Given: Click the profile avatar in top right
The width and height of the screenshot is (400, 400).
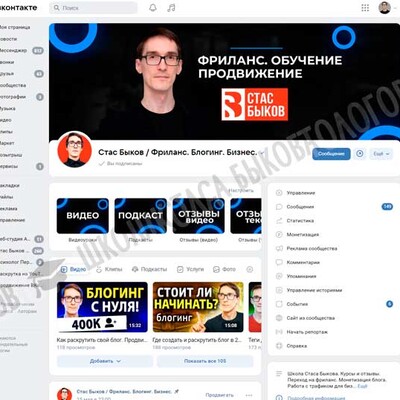Looking at the screenshot, I should click(384, 8).
